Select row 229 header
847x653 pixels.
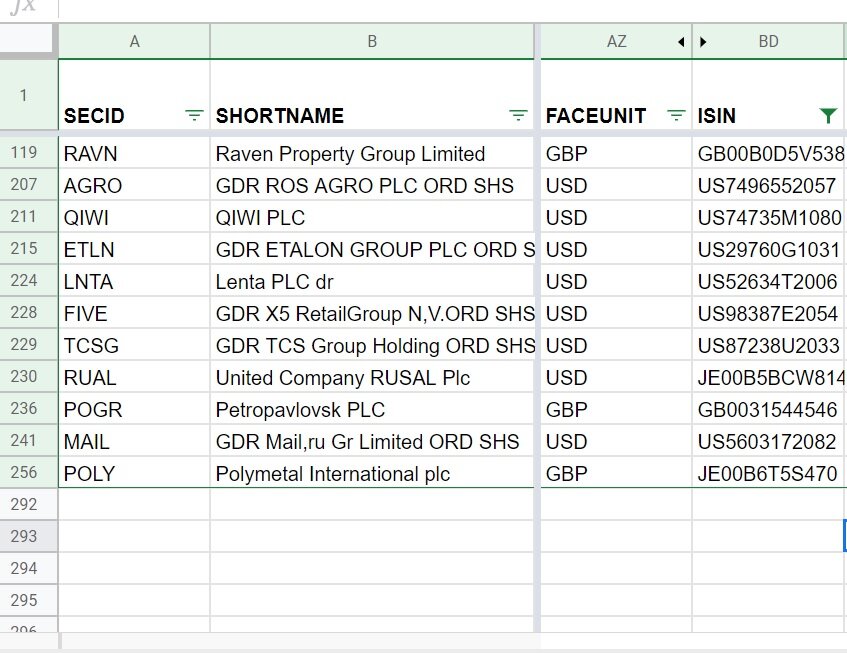[29, 344]
